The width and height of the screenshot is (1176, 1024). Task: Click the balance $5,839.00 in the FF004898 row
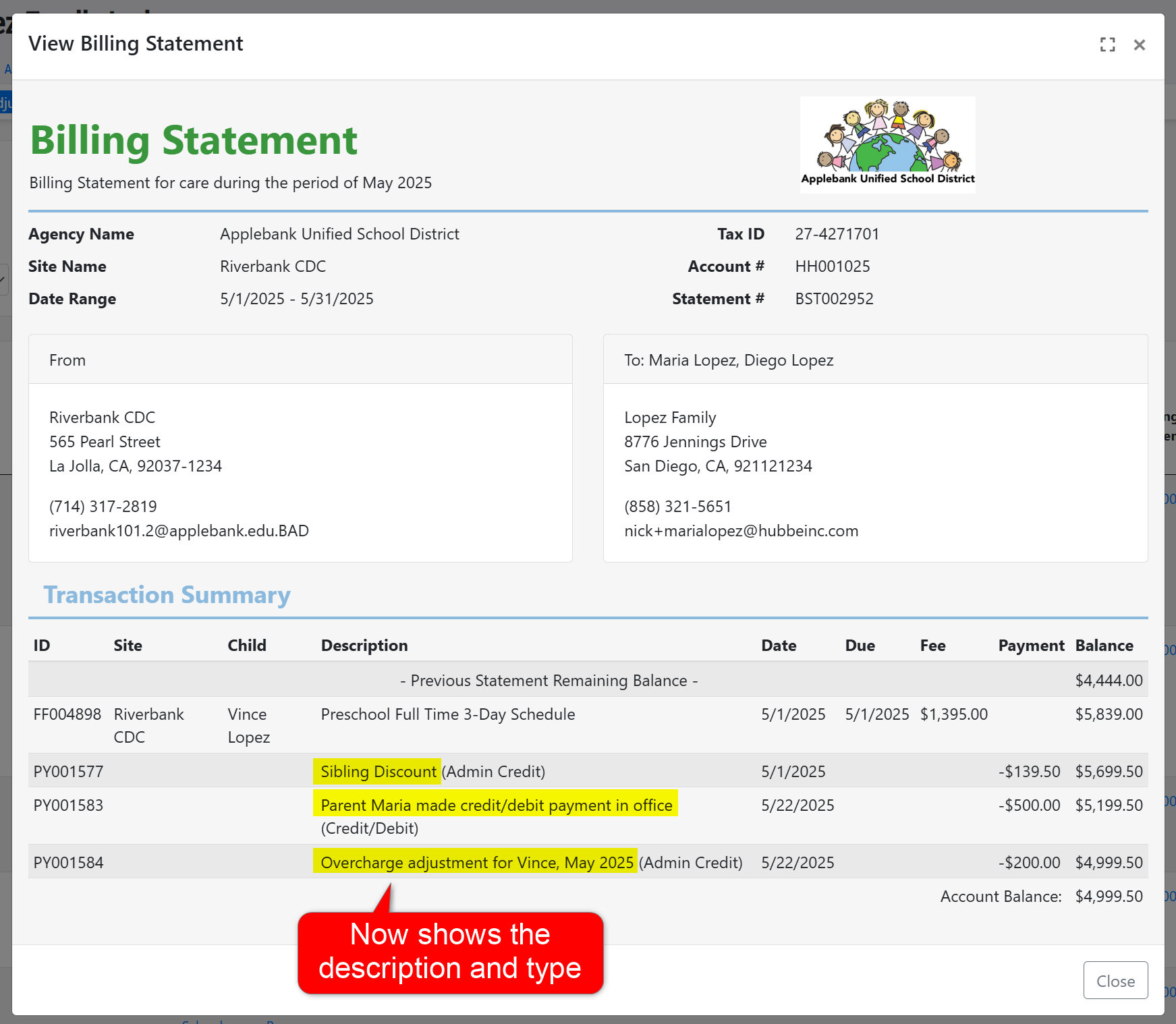coord(1109,714)
